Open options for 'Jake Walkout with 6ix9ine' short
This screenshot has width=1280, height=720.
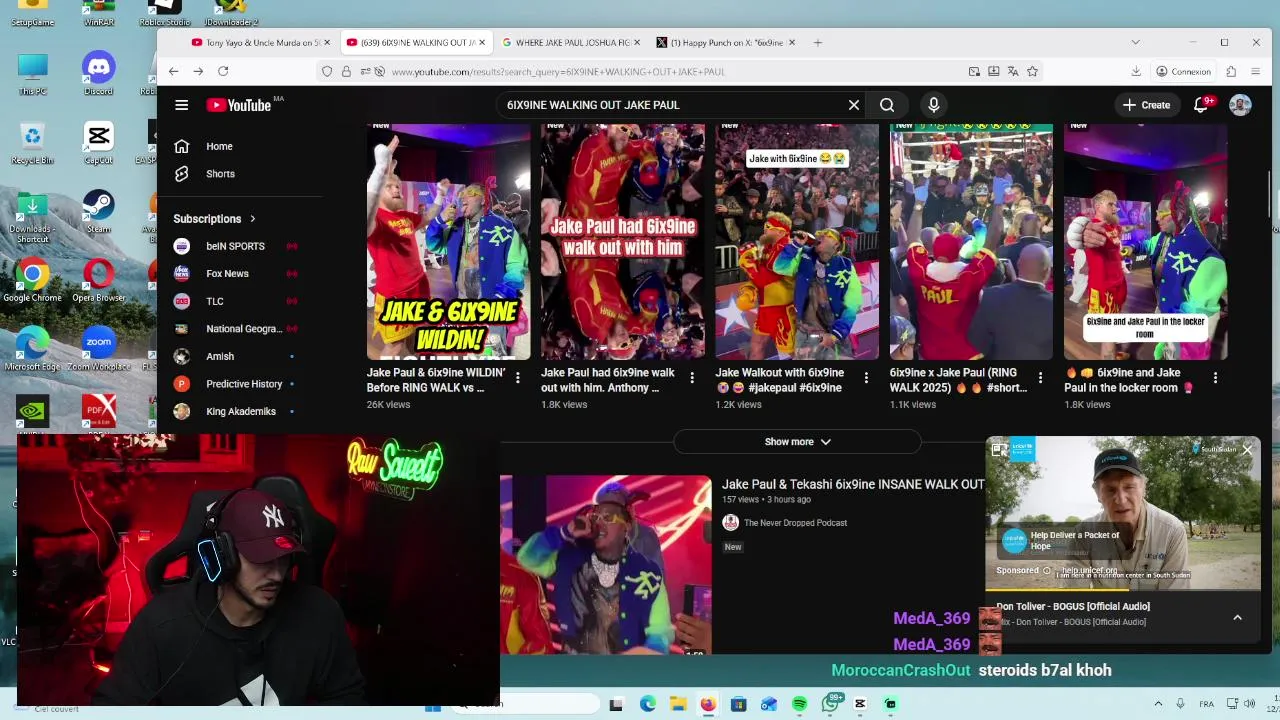click(x=866, y=378)
